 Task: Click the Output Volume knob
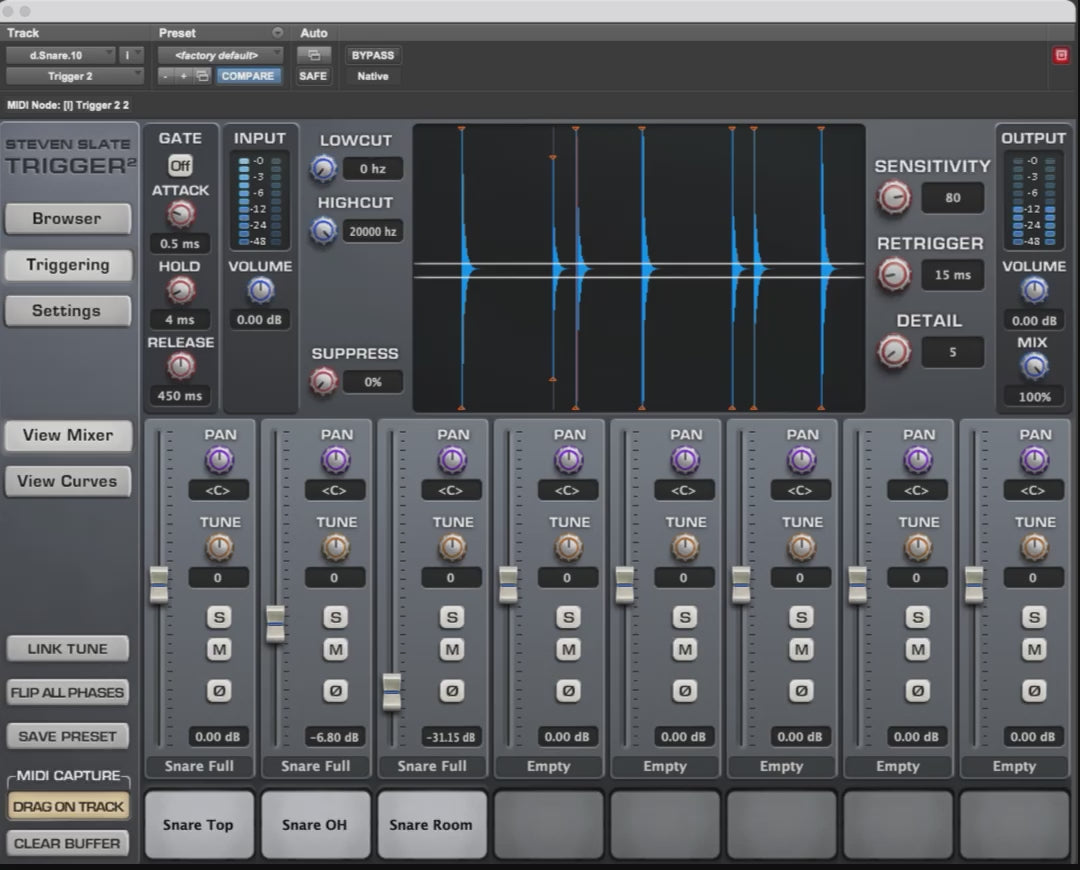pyautogui.click(x=1034, y=291)
